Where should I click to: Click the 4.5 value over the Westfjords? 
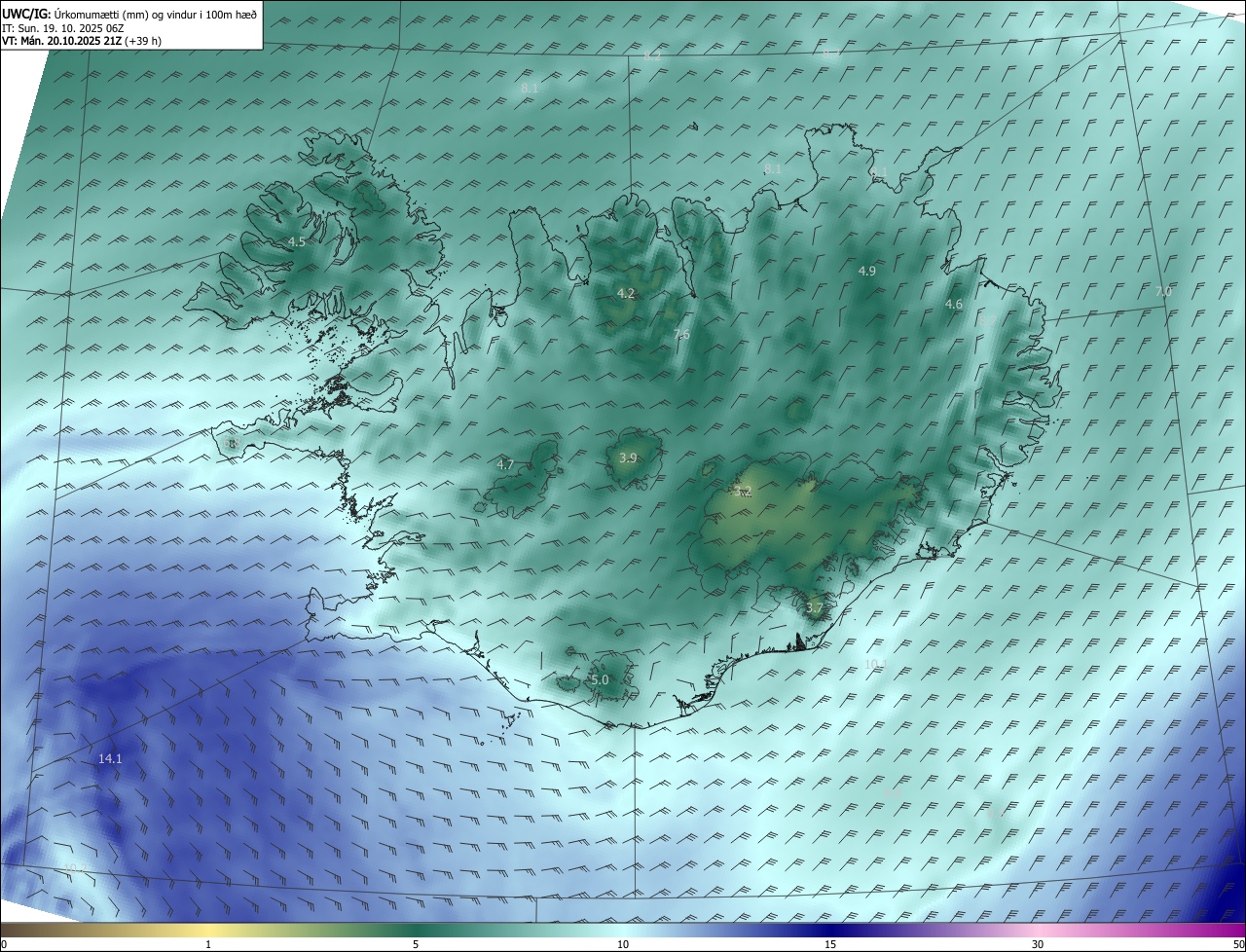tap(297, 241)
